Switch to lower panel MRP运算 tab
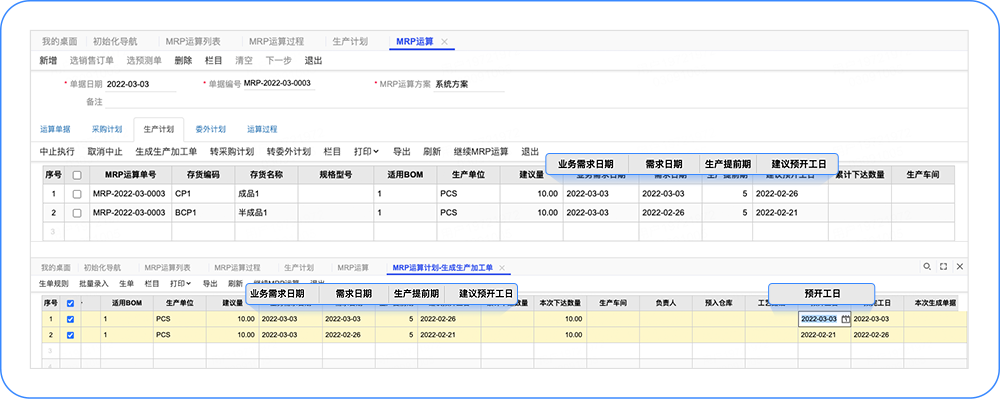Image resolution: width=1000 pixels, height=399 pixels. 353,268
